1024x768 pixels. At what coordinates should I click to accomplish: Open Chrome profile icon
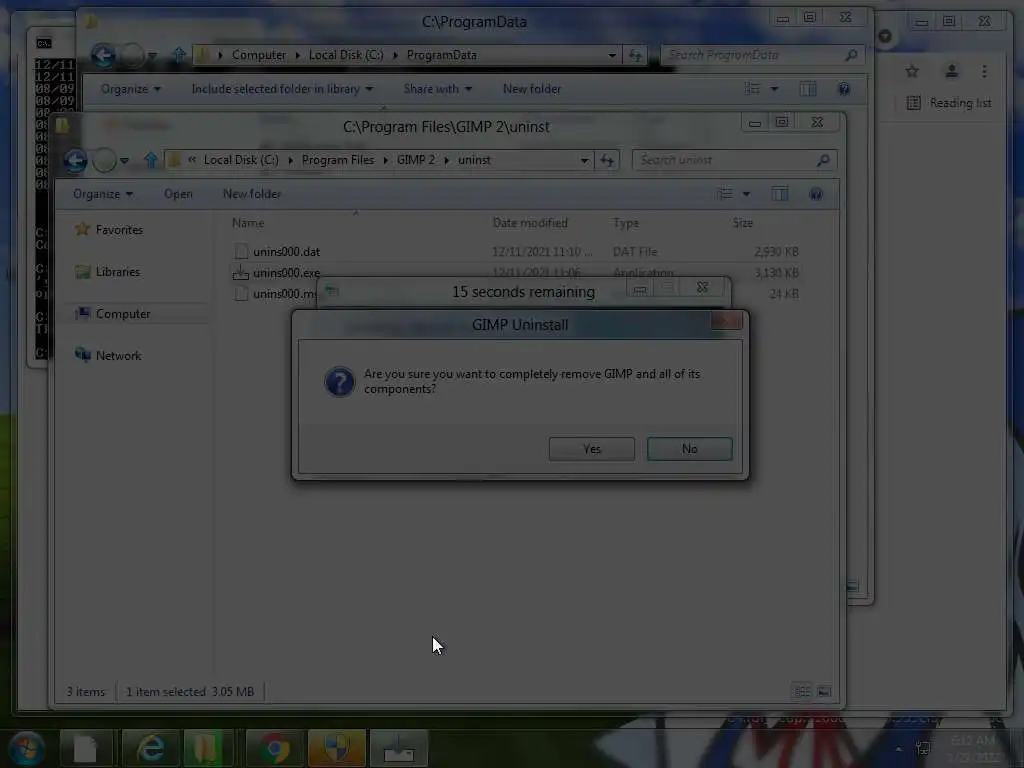(952, 71)
